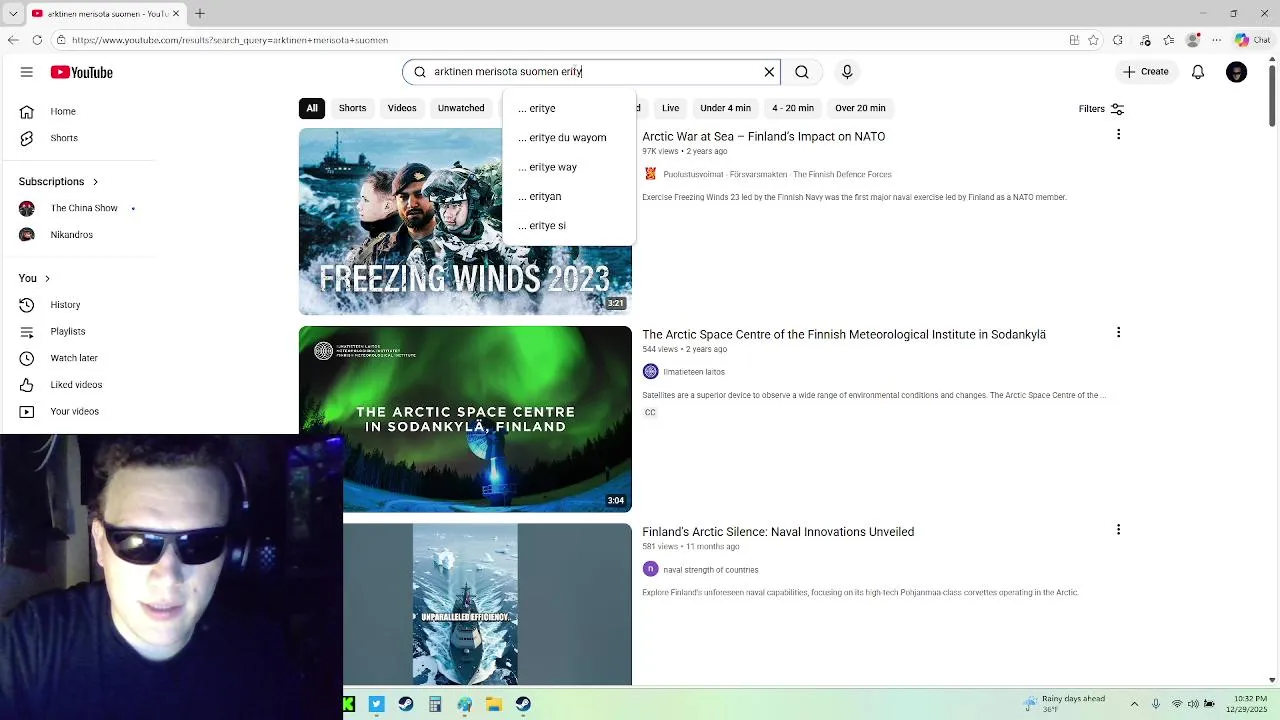Image resolution: width=1280 pixels, height=720 pixels.
Task: Select the Under 4 min filter chip
Action: (725, 108)
